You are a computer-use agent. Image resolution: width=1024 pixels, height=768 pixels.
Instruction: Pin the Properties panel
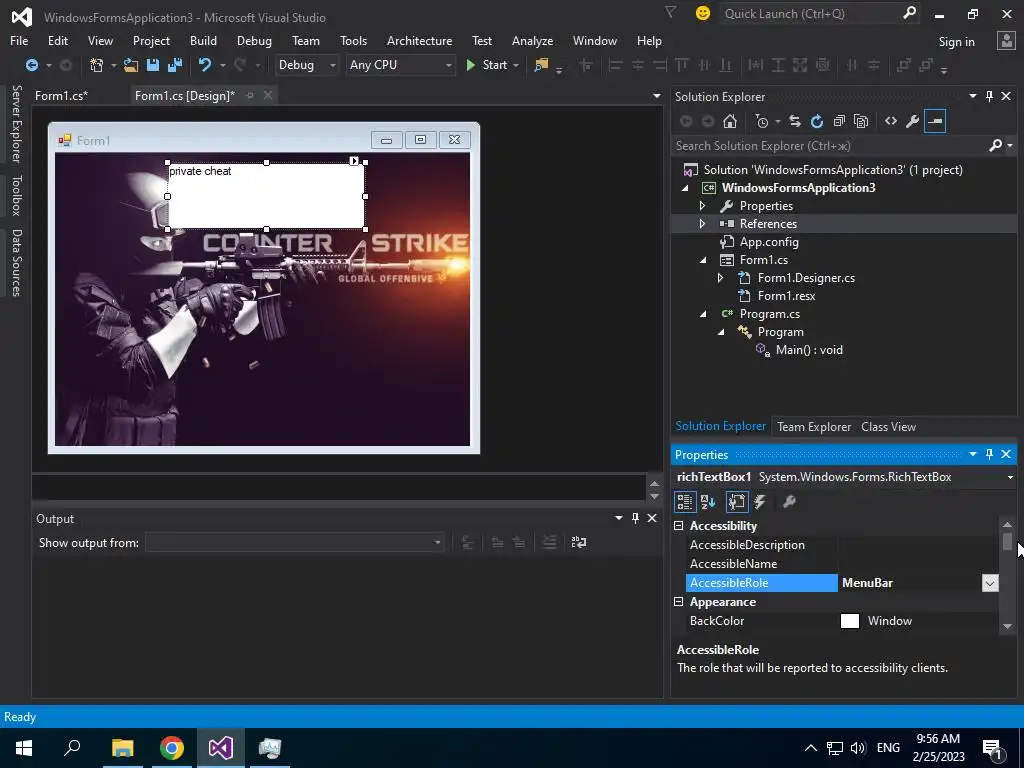pos(989,454)
